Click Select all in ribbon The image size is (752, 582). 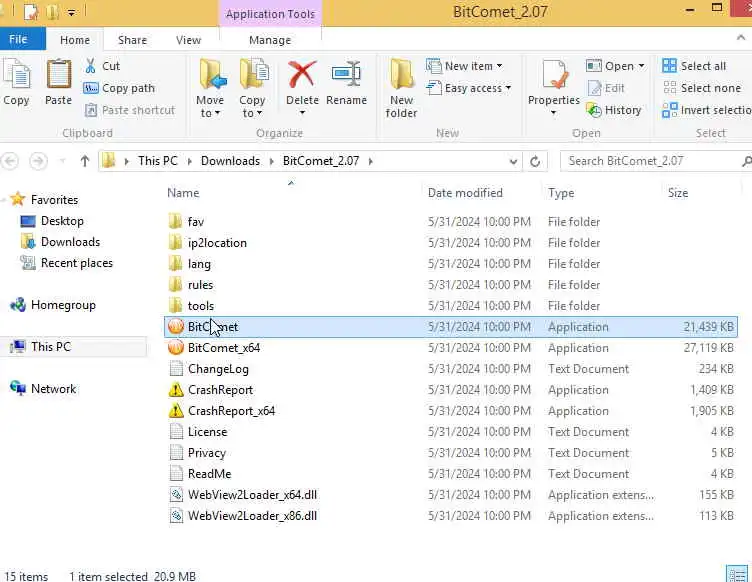click(694, 66)
